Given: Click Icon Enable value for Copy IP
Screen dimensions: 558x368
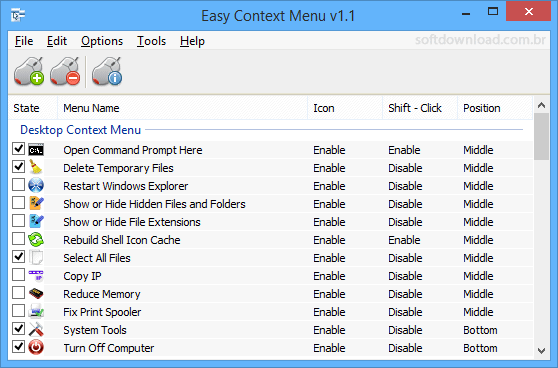Looking at the screenshot, I should pyautogui.click(x=329, y=276).
